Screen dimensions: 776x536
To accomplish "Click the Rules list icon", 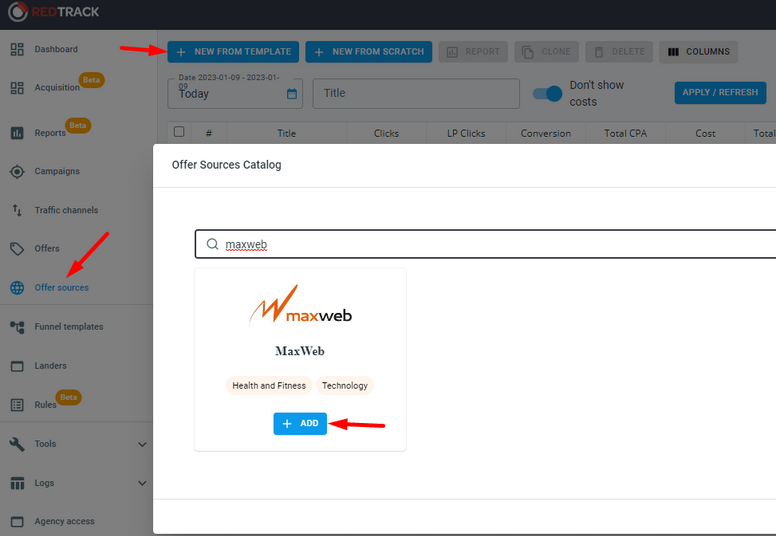I will tap(17, 405).
